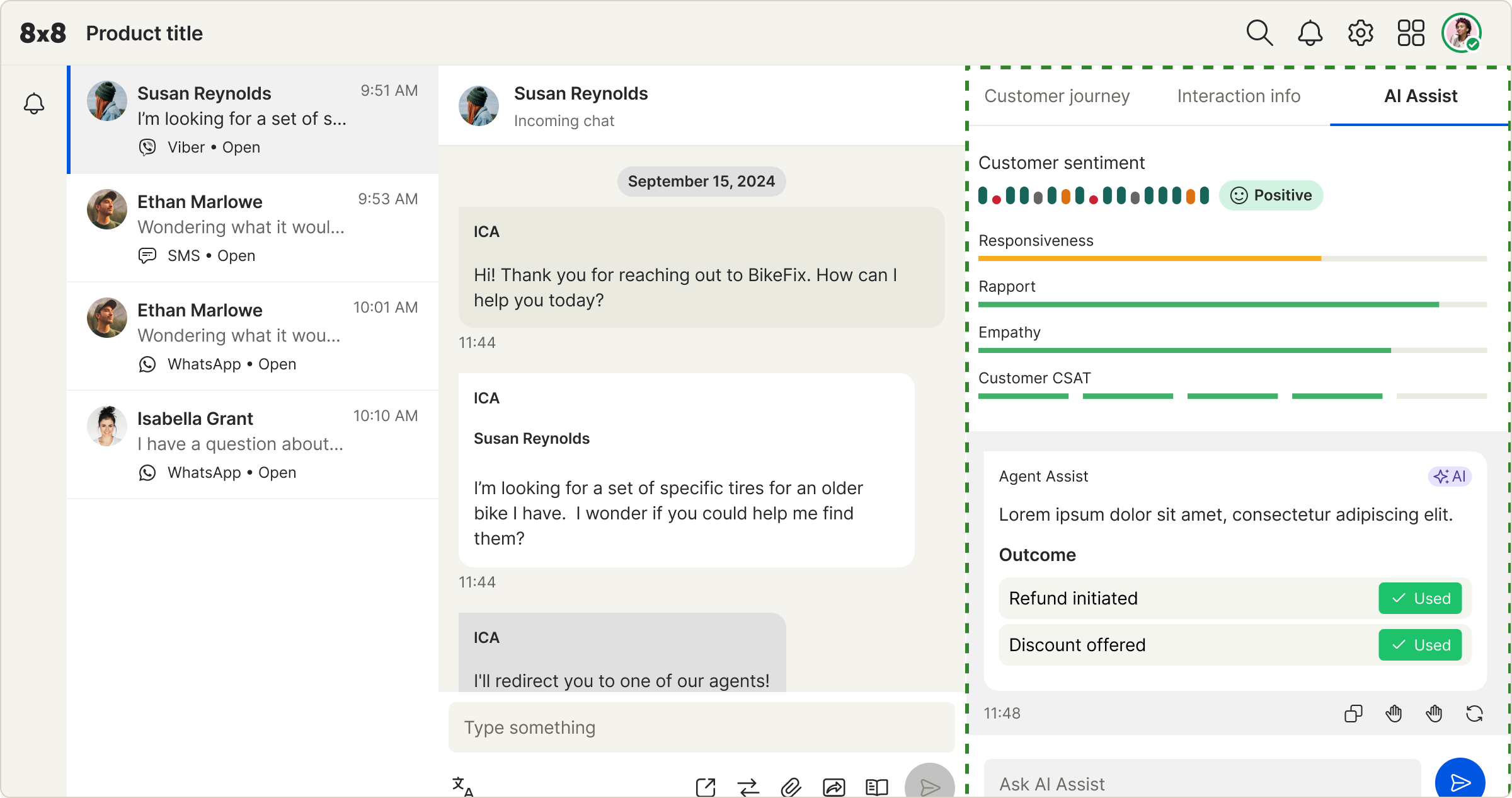
Task: Click the translate icon below message box
Action: (x=462, y=786)
